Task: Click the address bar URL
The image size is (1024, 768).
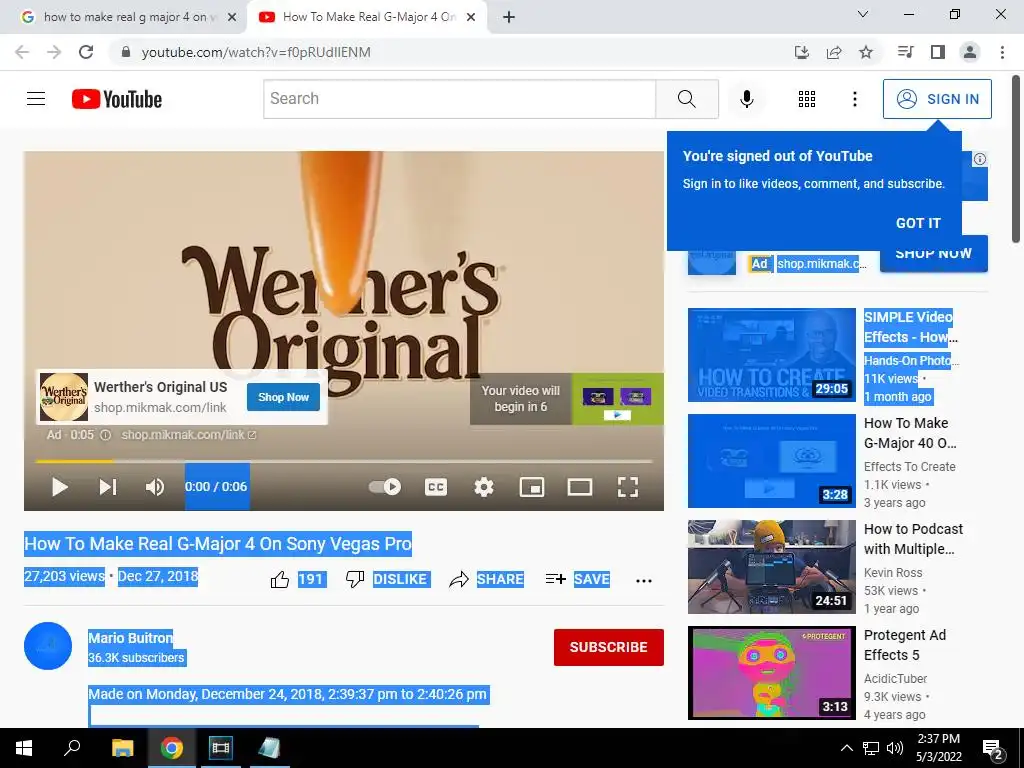Action: [x=255, y=52]
